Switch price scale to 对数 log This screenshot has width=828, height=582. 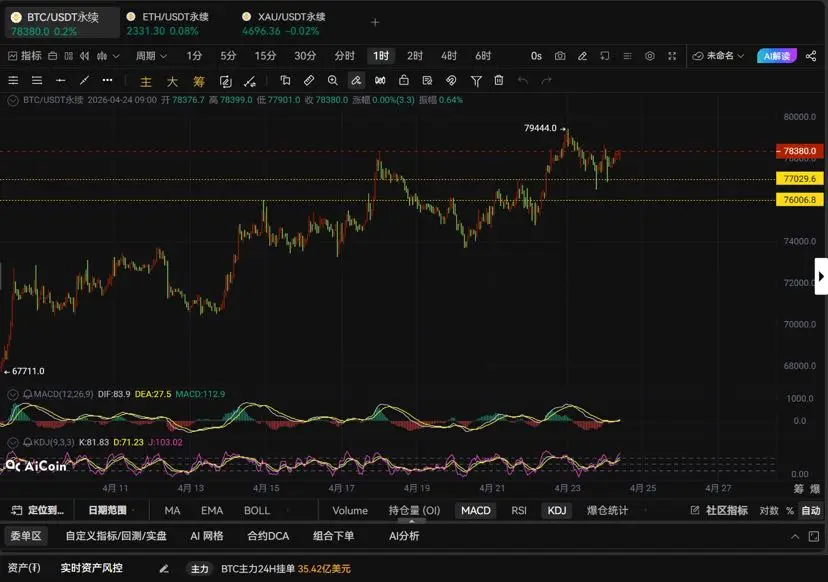[769, 511]
